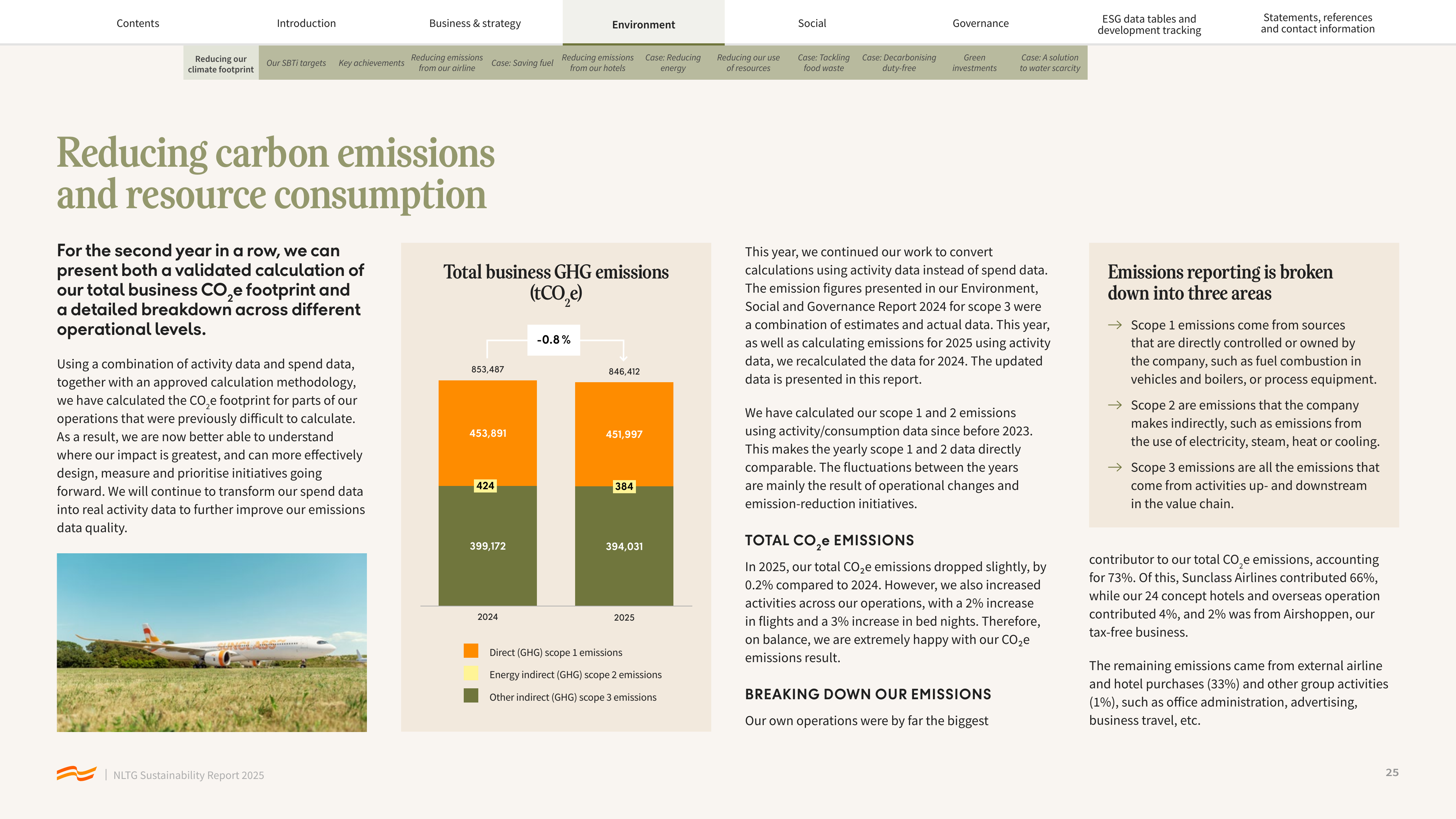Image resolution: width=1456 pixels, height=819 pixels.
Task: Click the BREAKING DOWN OUR EMISSIONS heading
Action: (x=868, y=694)
